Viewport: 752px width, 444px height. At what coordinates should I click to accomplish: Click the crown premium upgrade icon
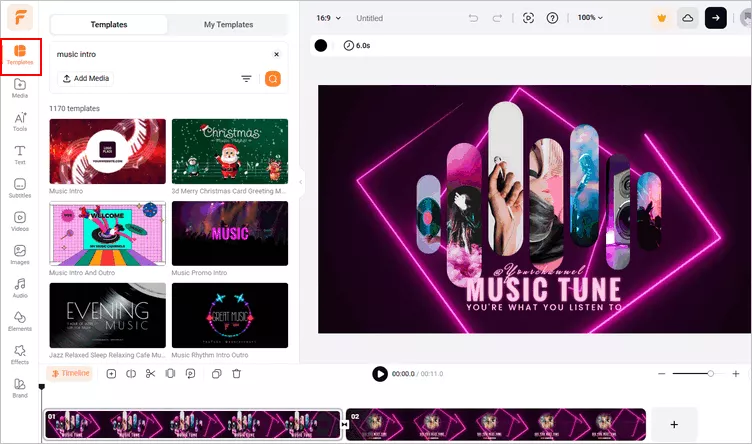pyautogui.click(x=662, y=18)
